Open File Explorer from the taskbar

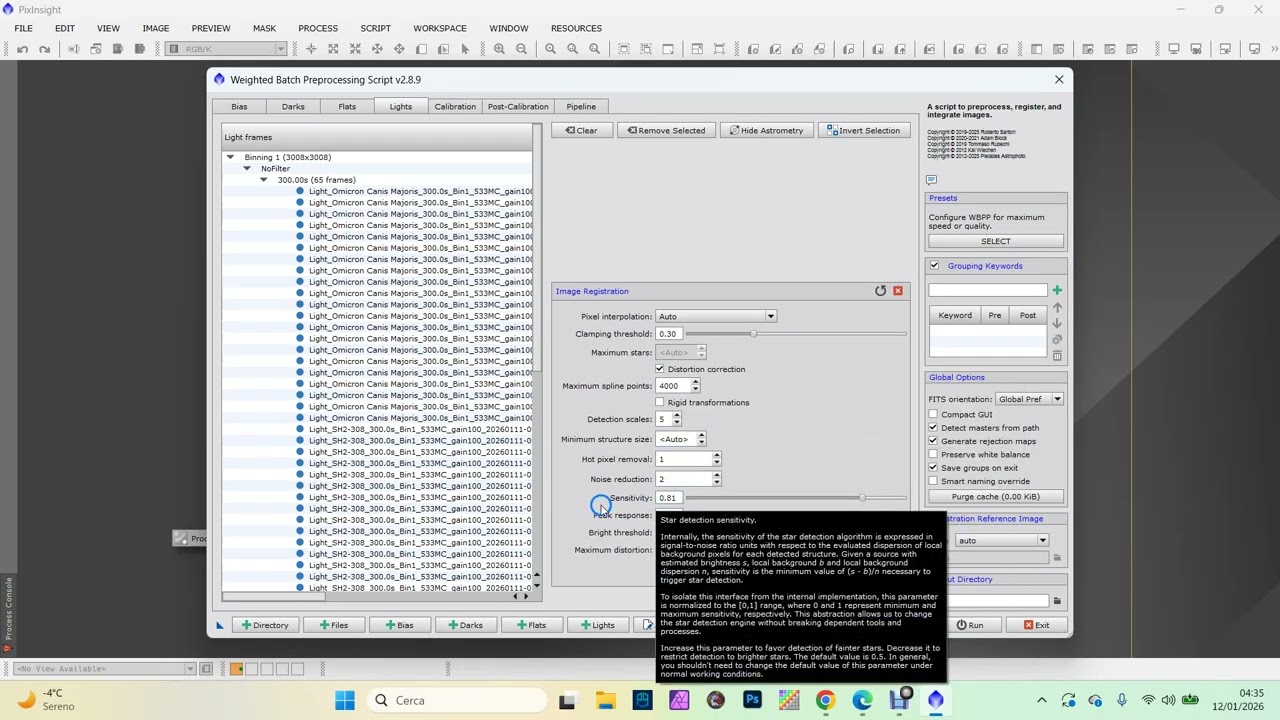[x=605, y=700]
